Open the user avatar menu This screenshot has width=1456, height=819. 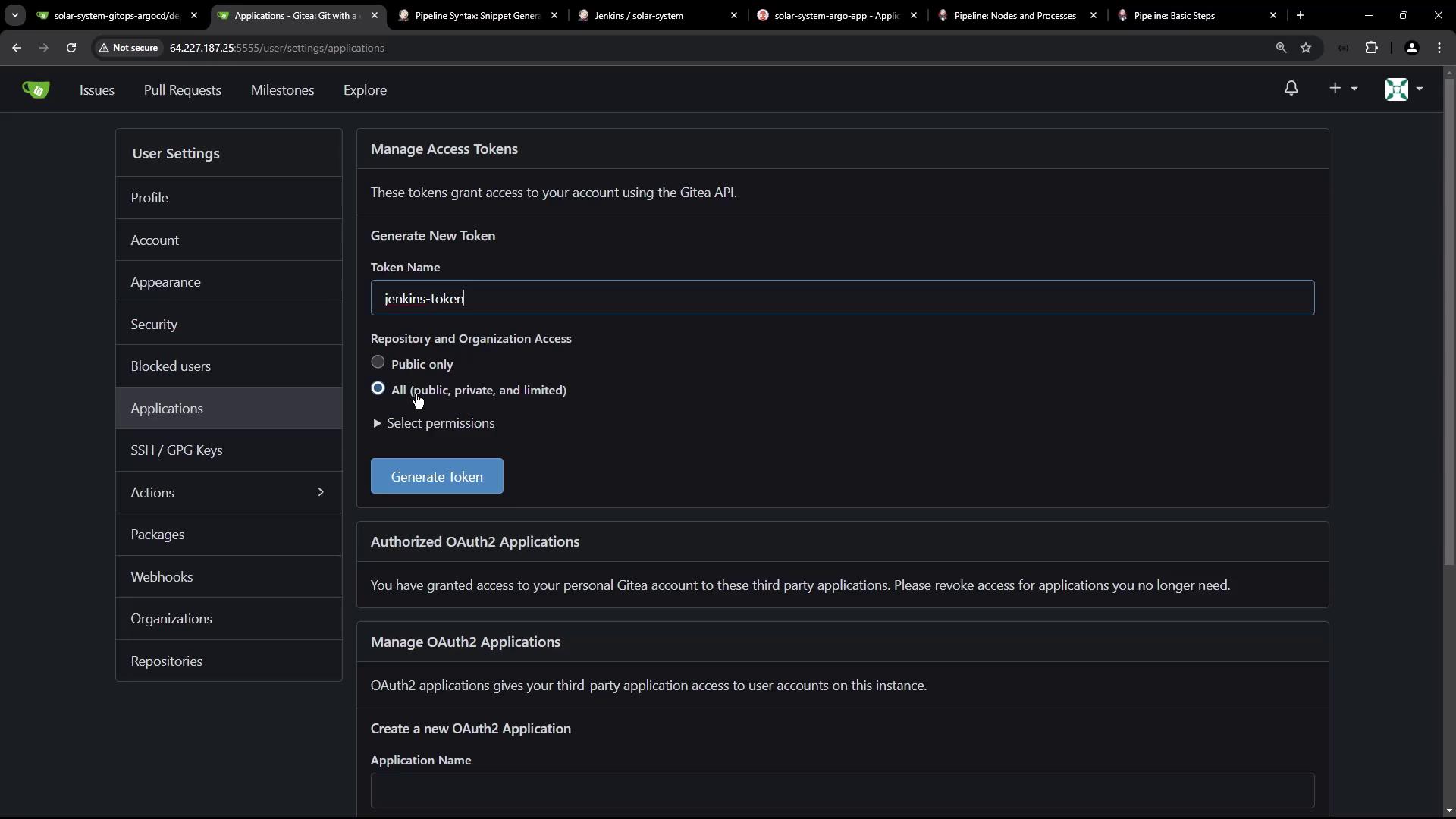pyautogui.click(x=1404, y=89)
